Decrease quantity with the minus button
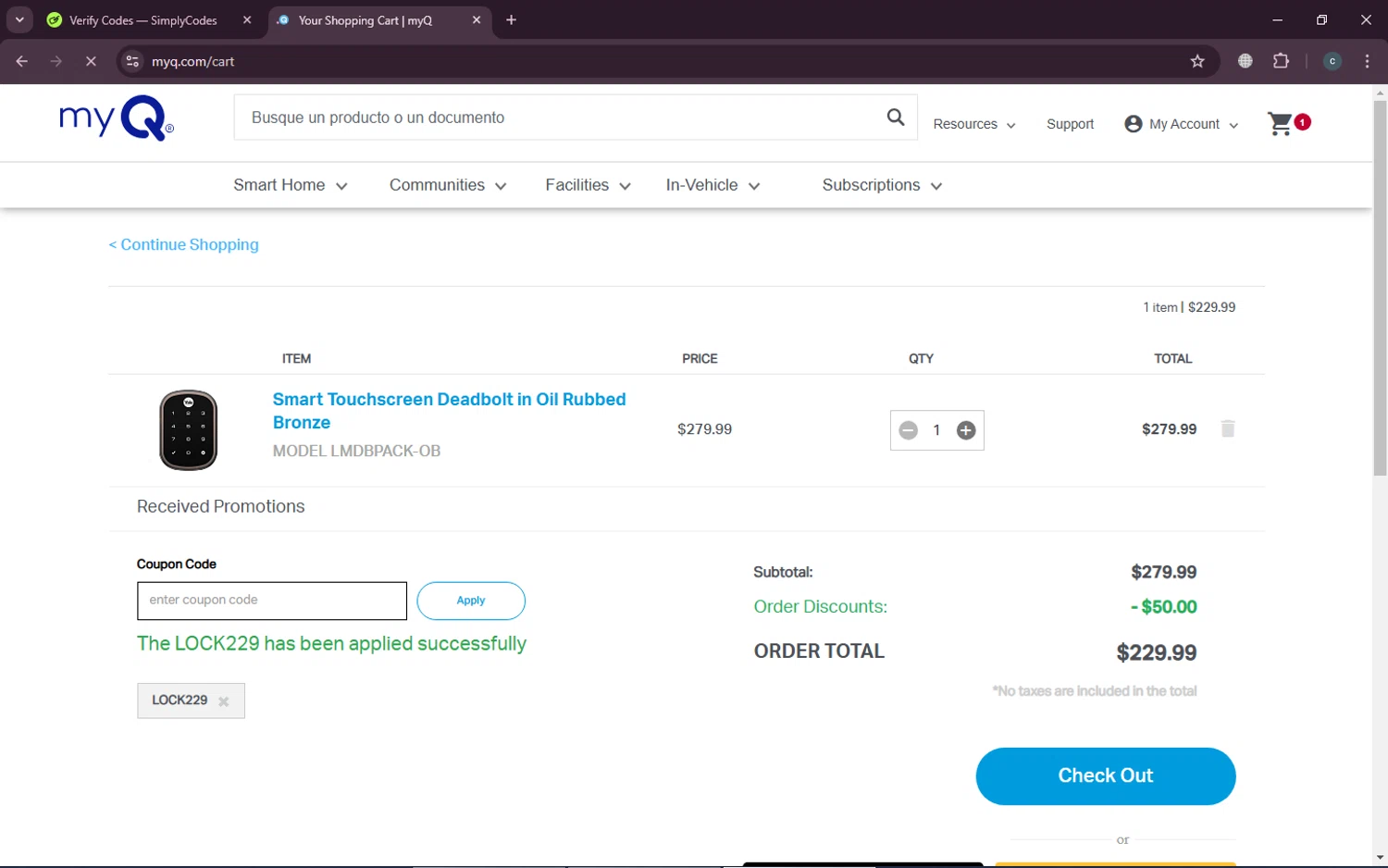1388x868 pixels. tap(908, 430)
